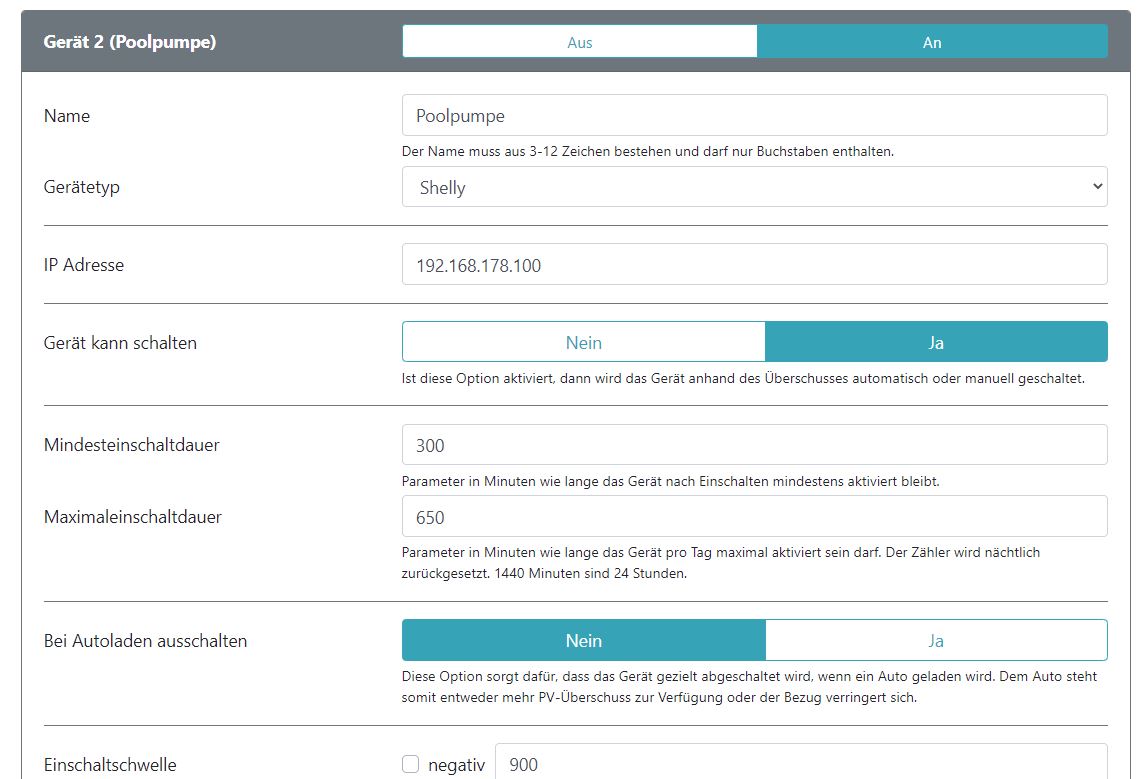Click the Gerät 2 (Poolpumpe) header title
1143x779 pixels.
pyautogui.click(x=130, y=42)
